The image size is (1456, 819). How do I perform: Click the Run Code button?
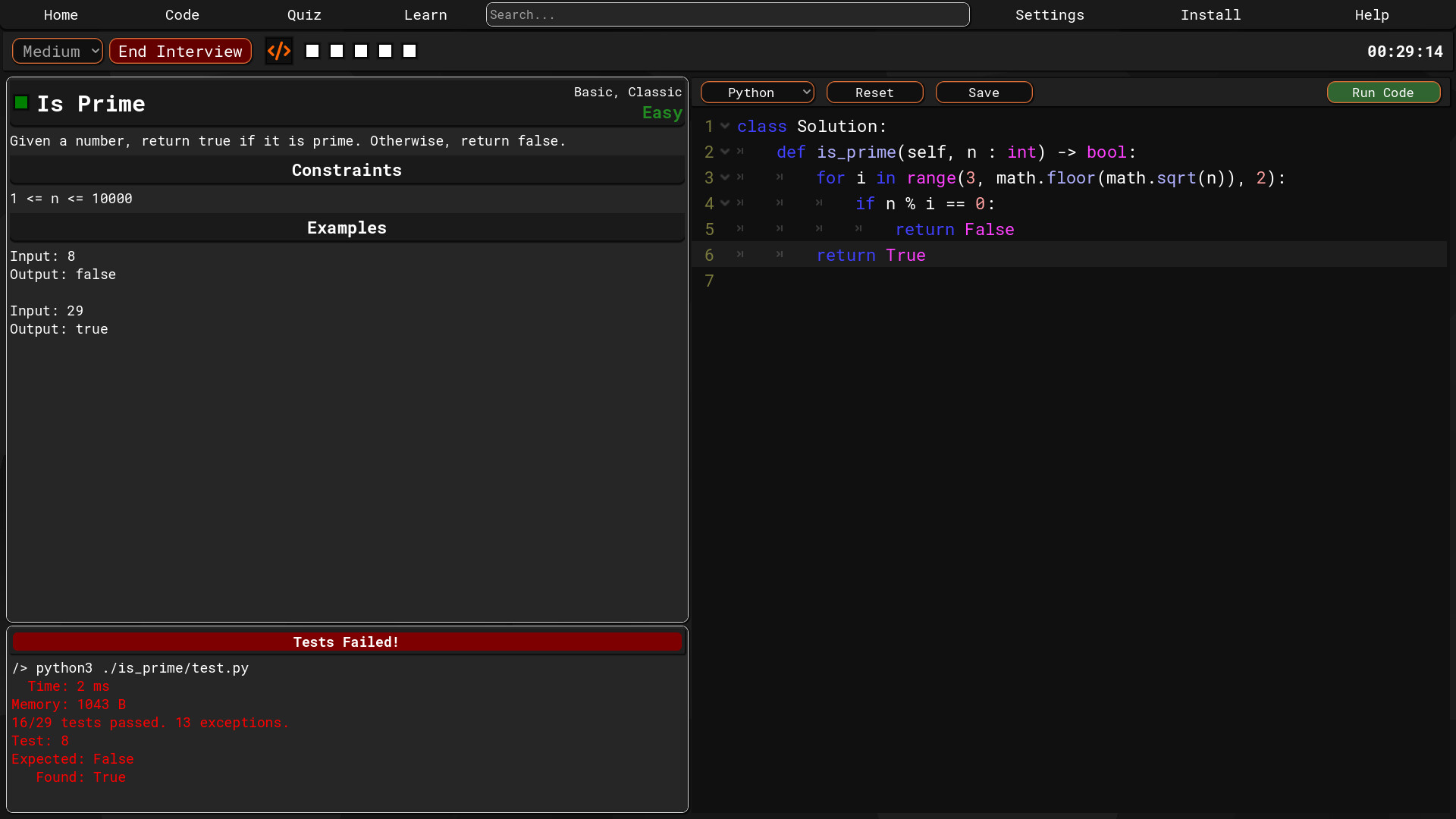[1383, 92]
